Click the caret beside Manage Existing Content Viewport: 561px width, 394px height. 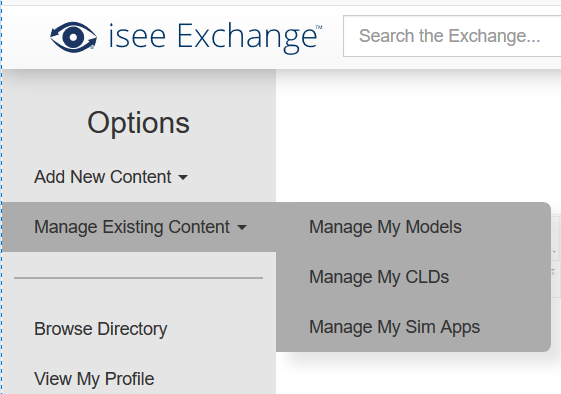point(242,227)
